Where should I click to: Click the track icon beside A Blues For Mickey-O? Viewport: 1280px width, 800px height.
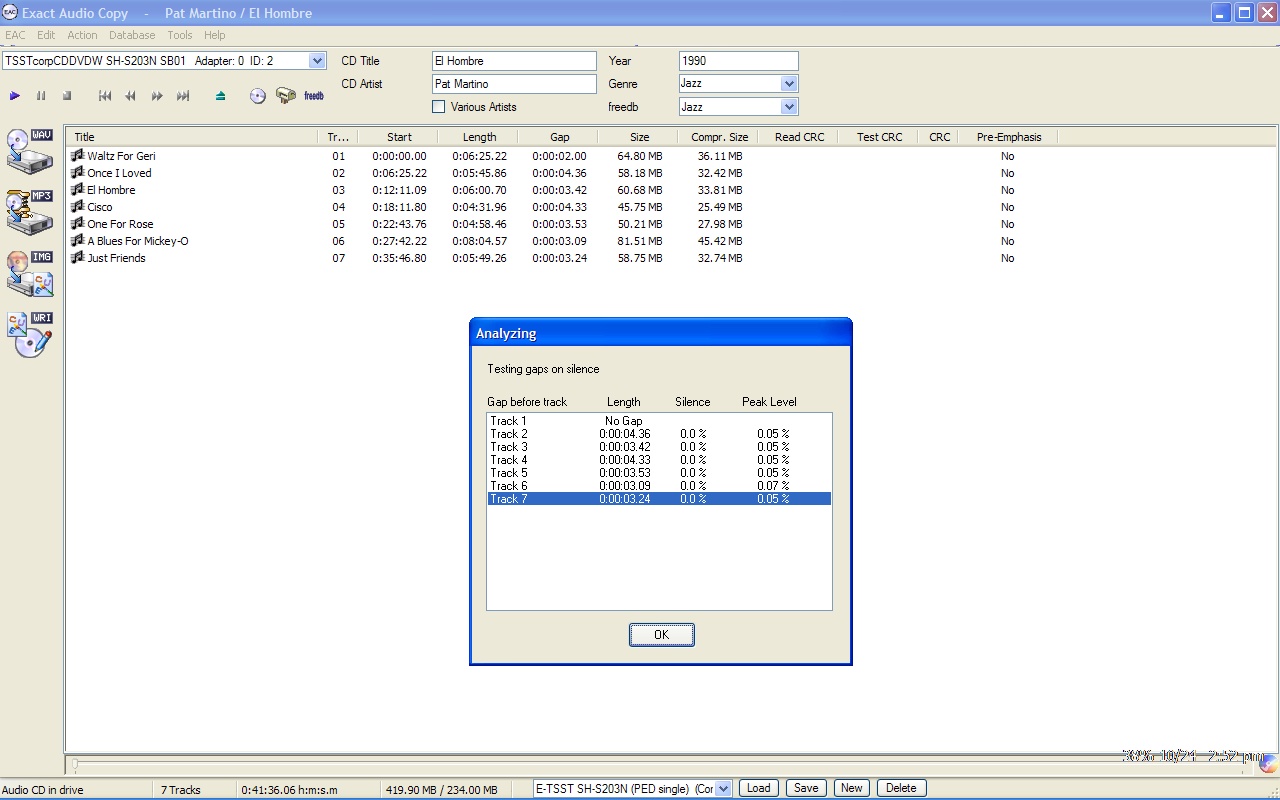tap(77, 240)
